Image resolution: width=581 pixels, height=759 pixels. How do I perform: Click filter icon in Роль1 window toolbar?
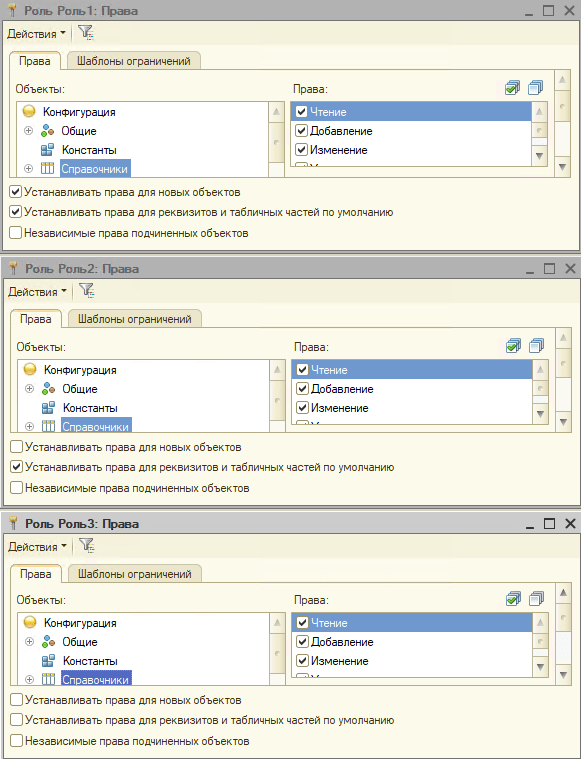click(x=86, y=33)
